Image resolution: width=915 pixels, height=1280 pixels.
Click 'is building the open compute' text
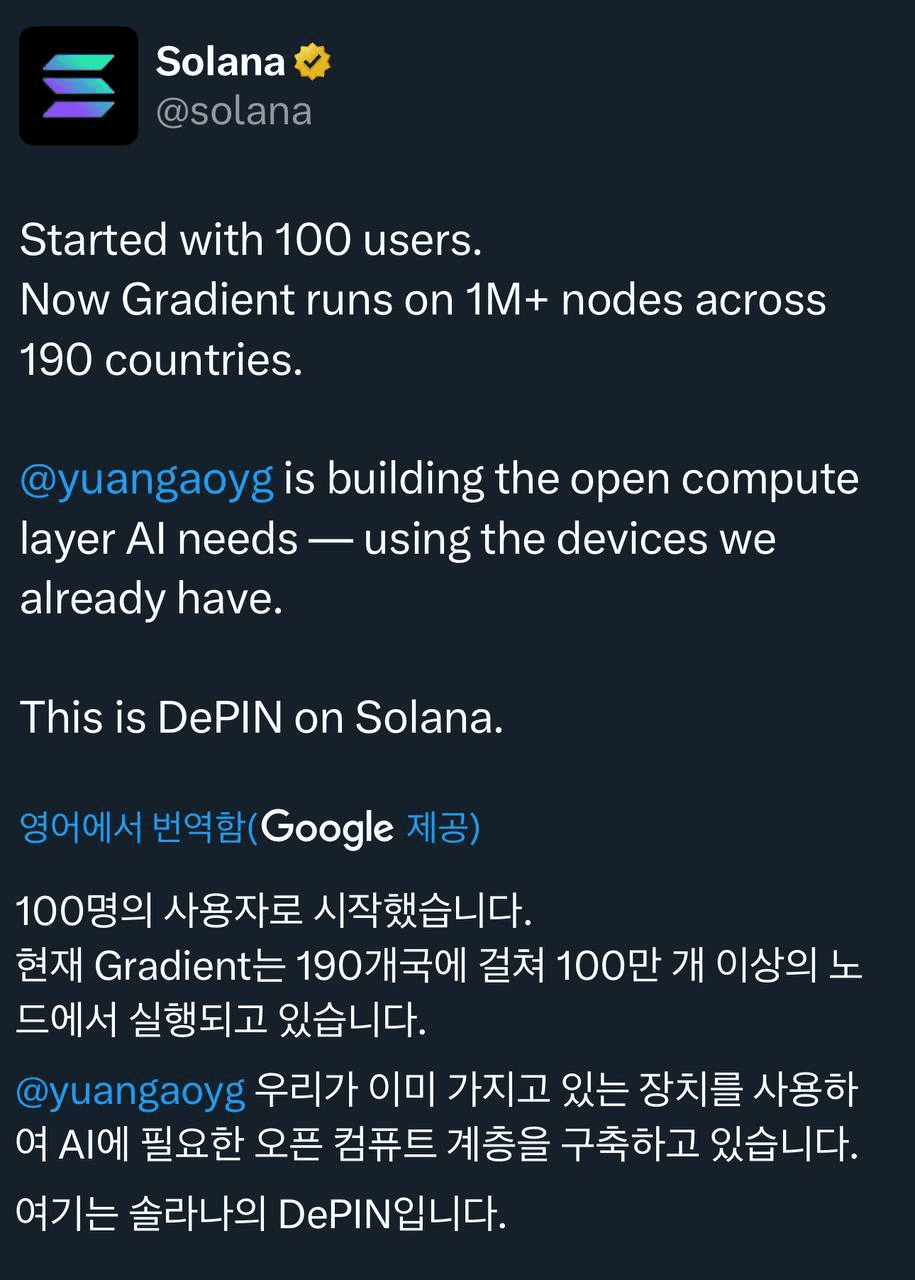point(572,480)
